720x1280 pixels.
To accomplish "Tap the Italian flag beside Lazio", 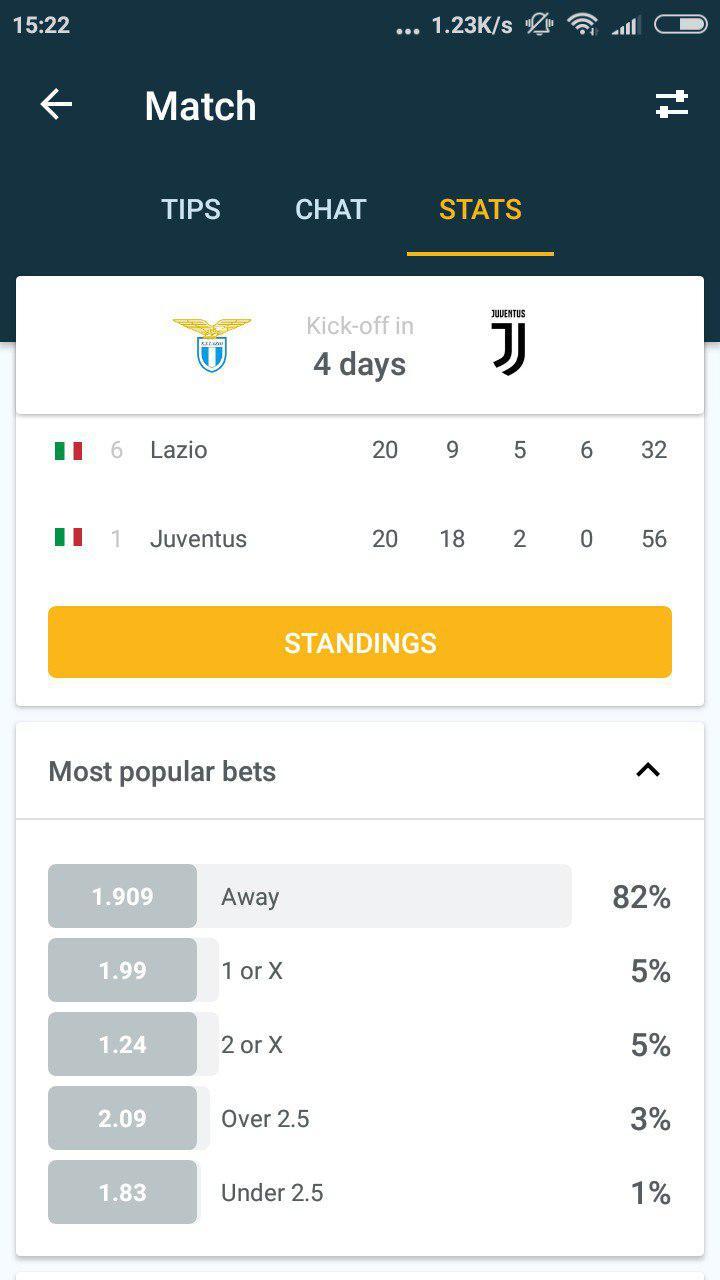I will (x=68, y=450).
